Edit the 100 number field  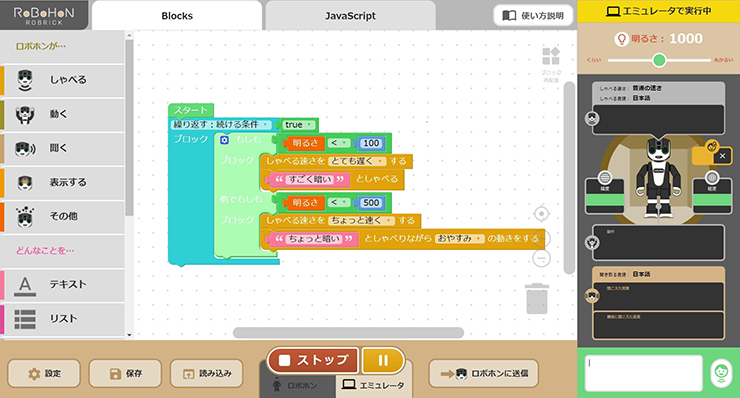click(371, 143)
